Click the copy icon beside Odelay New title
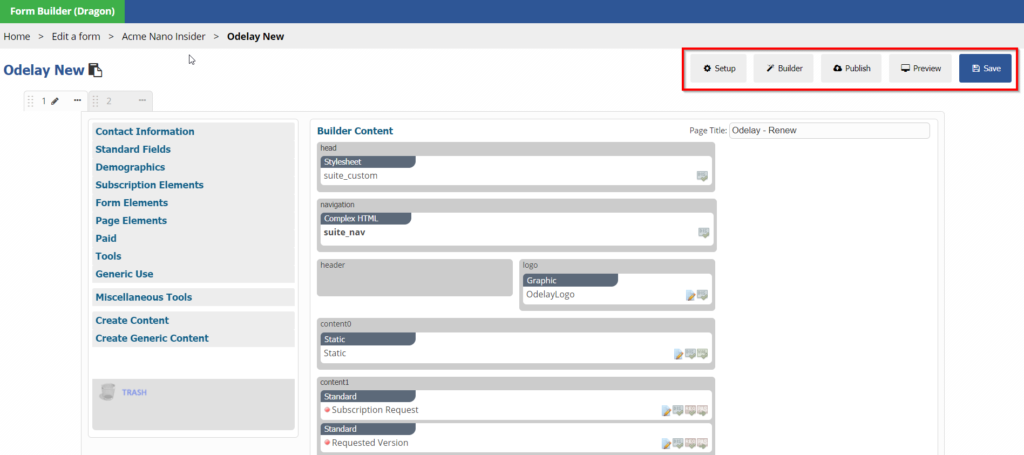 [x=95, y=70]
